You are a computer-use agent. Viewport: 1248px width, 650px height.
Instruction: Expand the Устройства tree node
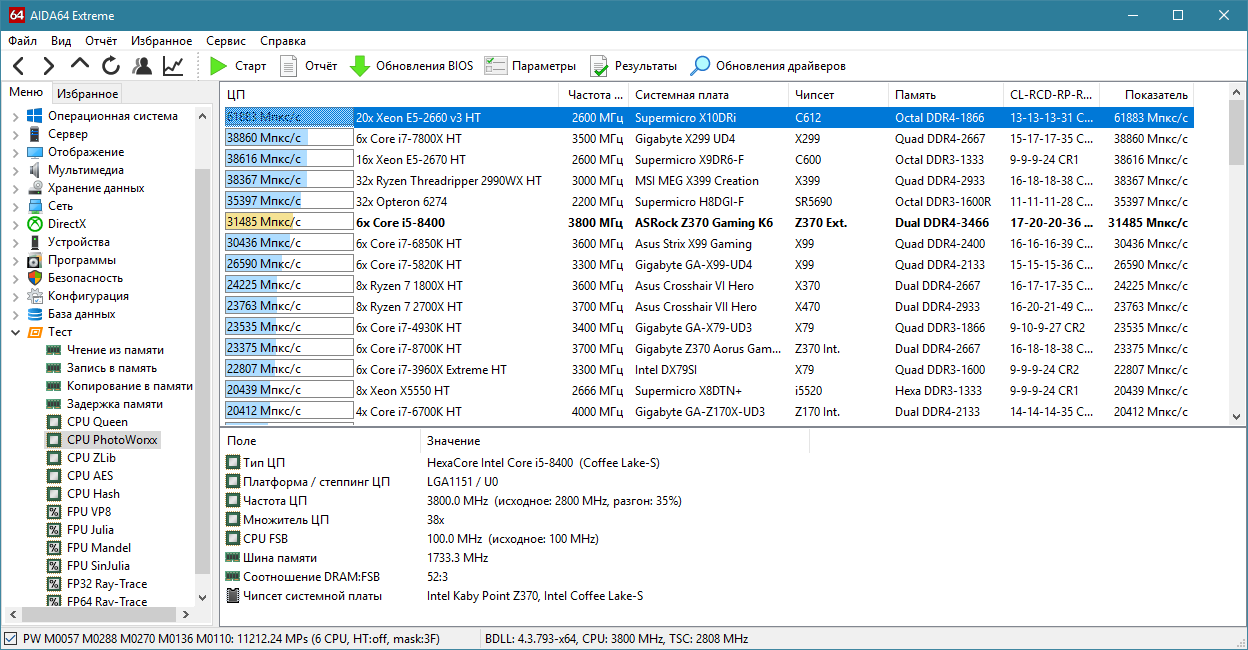point(15,242)
